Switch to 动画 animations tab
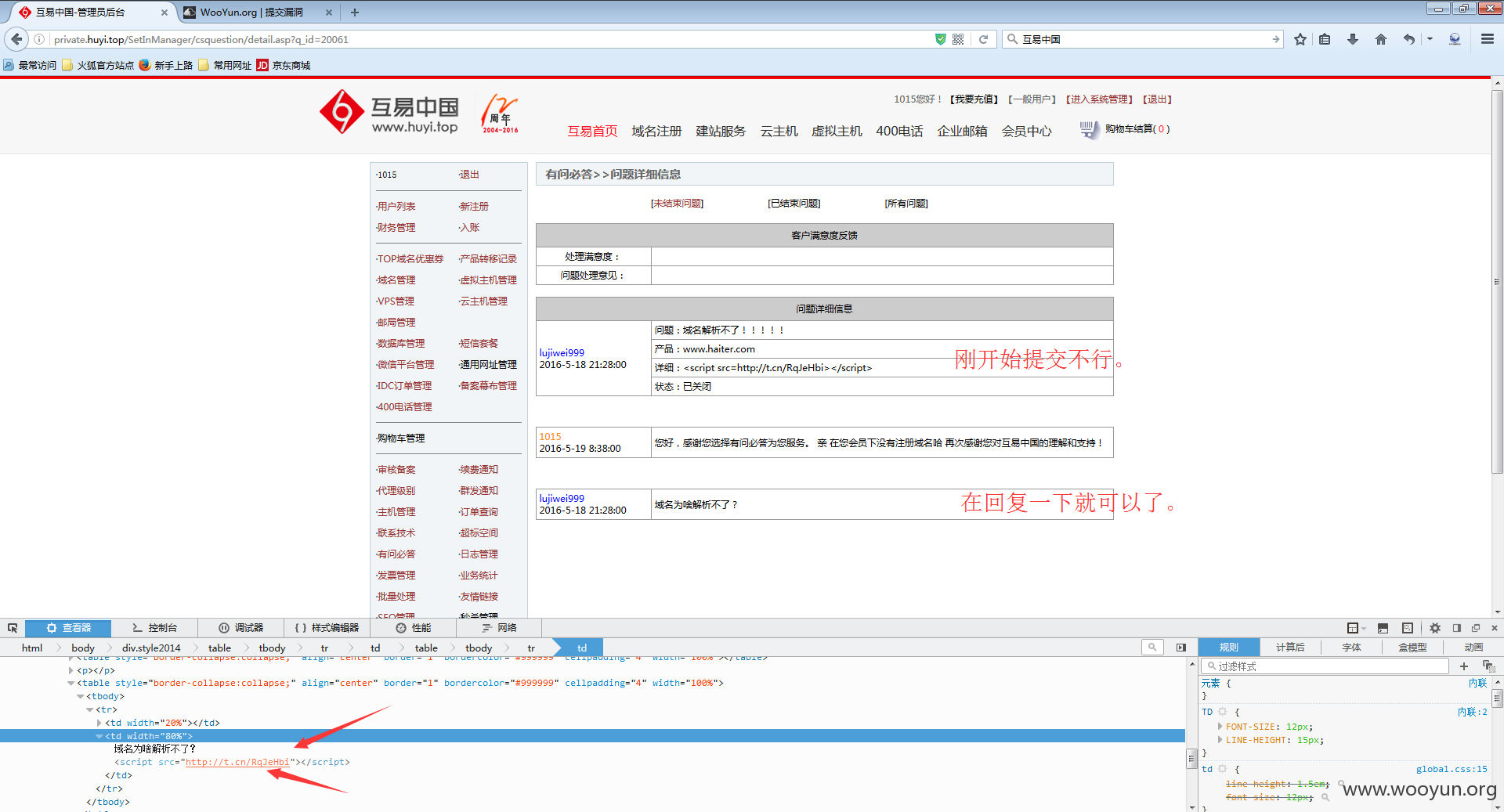Viewport: 1504px width, 812px height. point(1473,648)
